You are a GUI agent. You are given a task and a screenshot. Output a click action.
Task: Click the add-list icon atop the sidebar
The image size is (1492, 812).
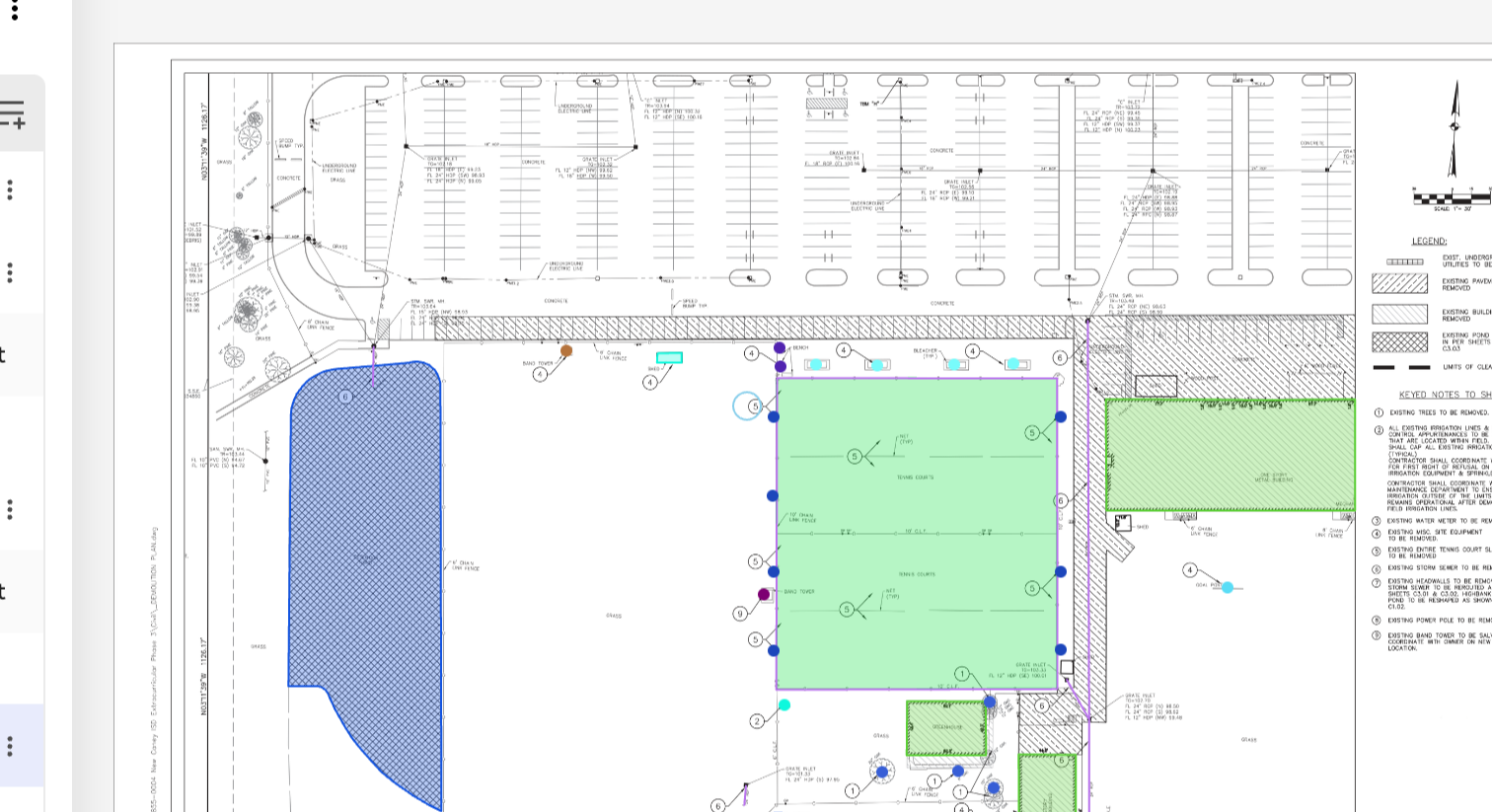[12, 113]
